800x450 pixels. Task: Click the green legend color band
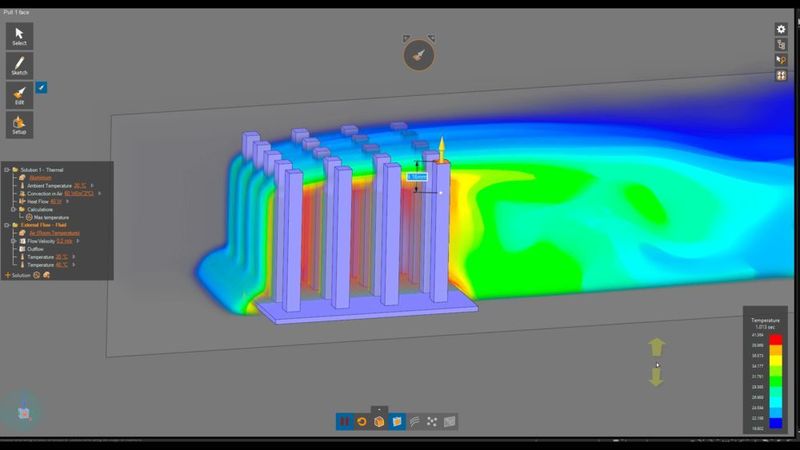tap(776, 381)
